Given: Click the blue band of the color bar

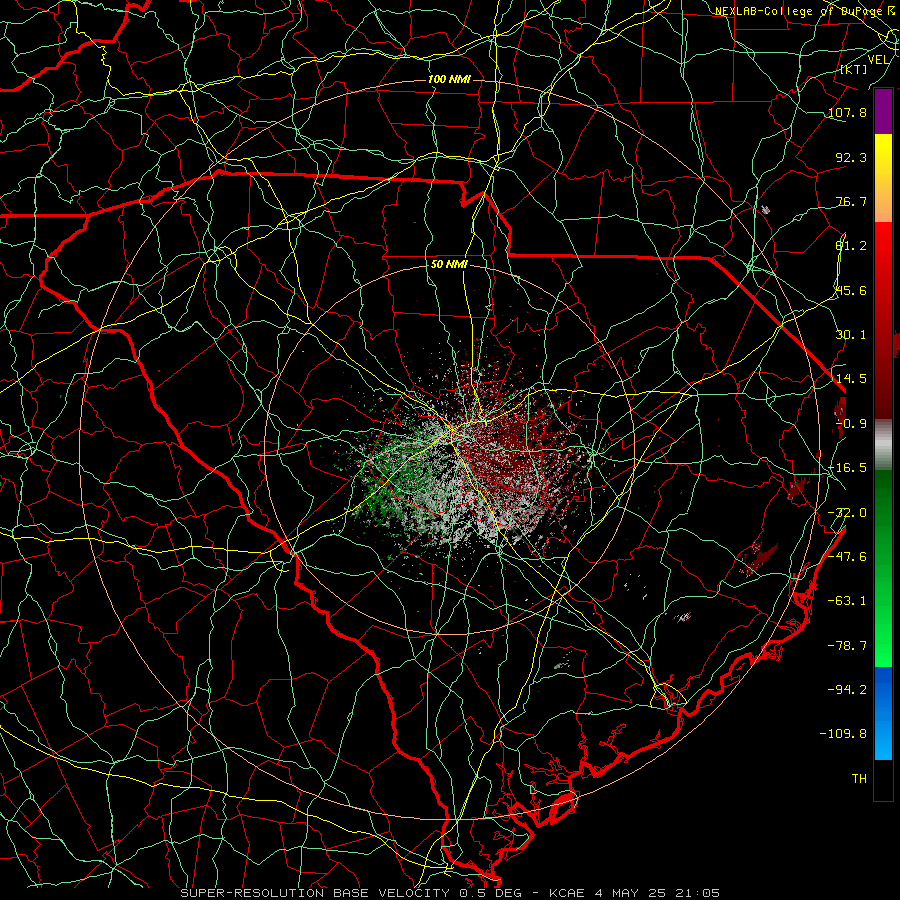Looking at the screenshot, I should [x=883, y=713].
